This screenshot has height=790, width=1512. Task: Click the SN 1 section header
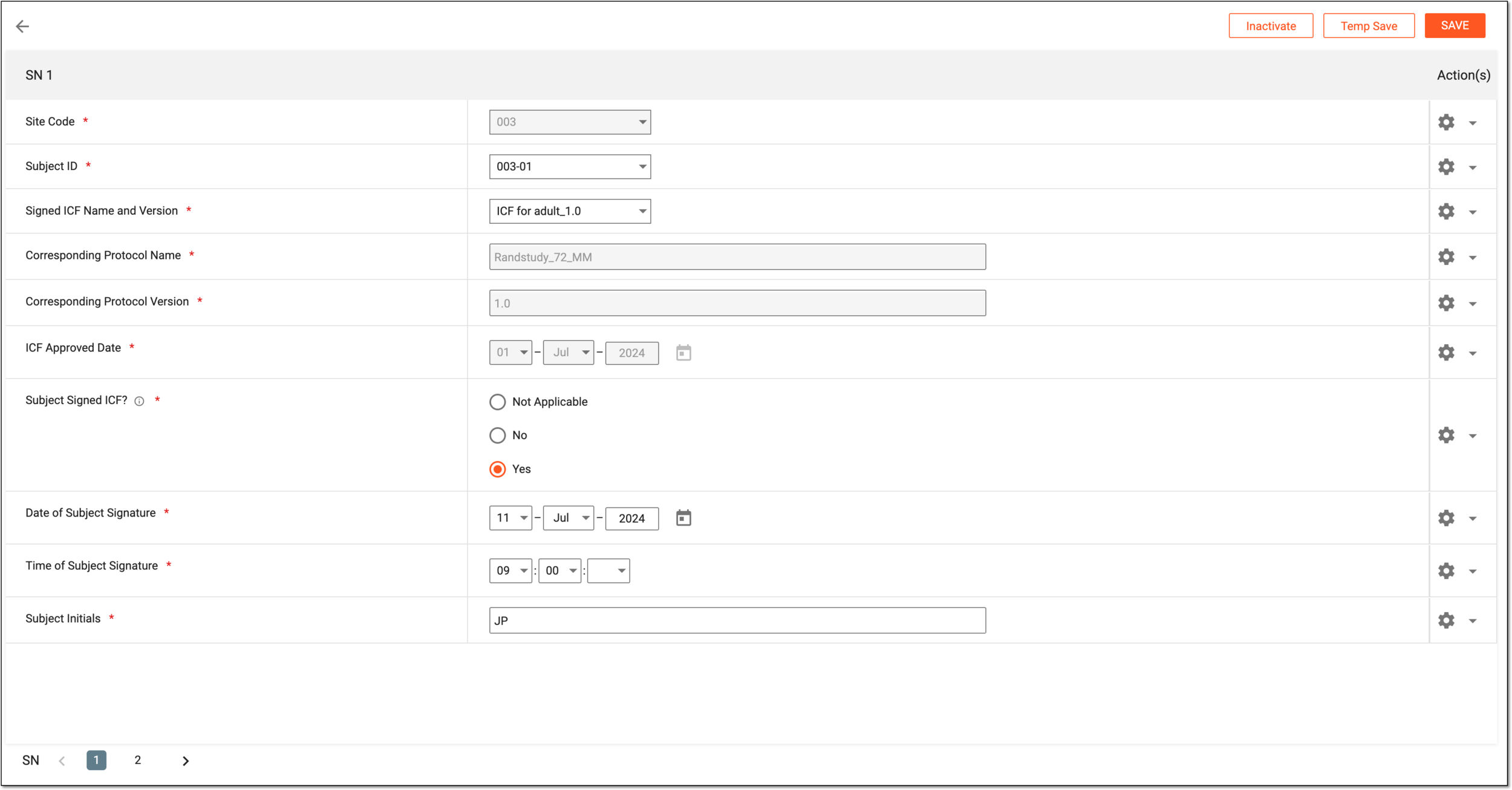(x=39, y=76)
